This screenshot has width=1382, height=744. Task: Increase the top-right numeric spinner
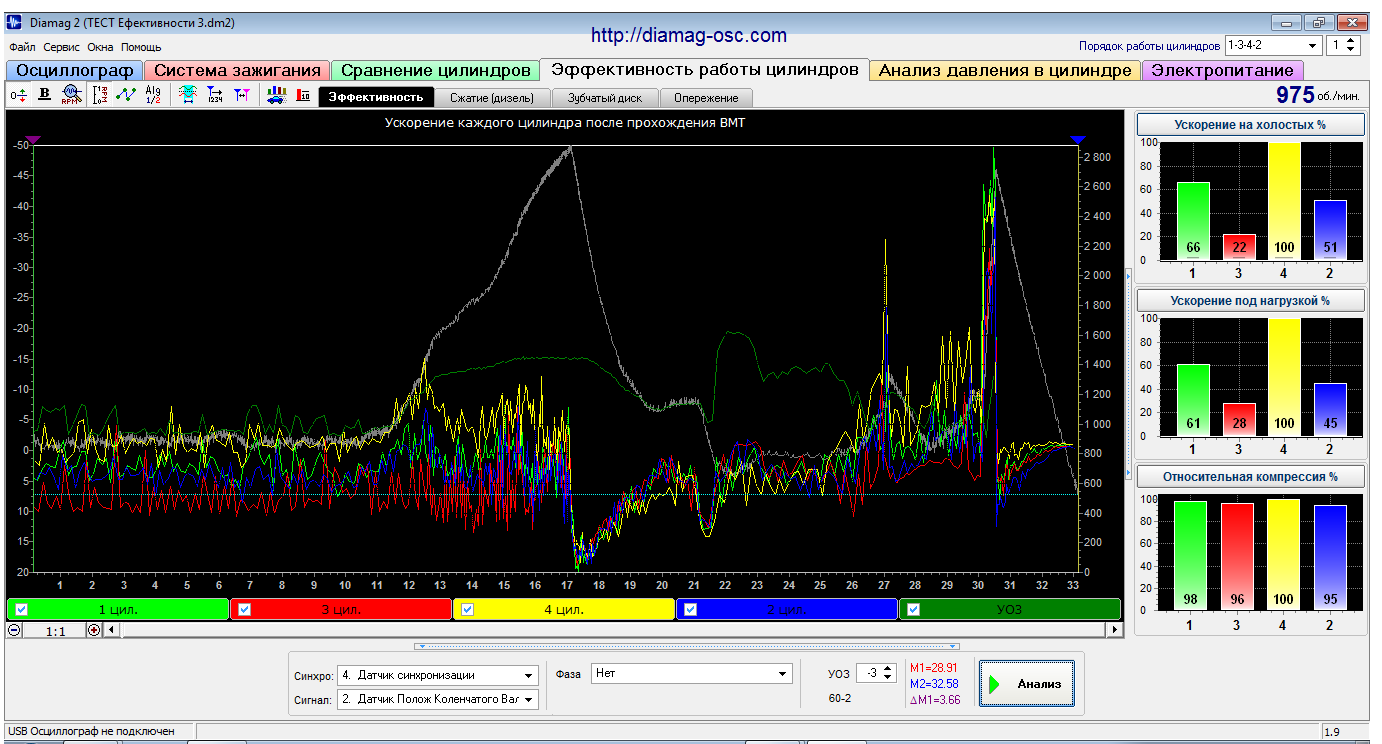1352,41
